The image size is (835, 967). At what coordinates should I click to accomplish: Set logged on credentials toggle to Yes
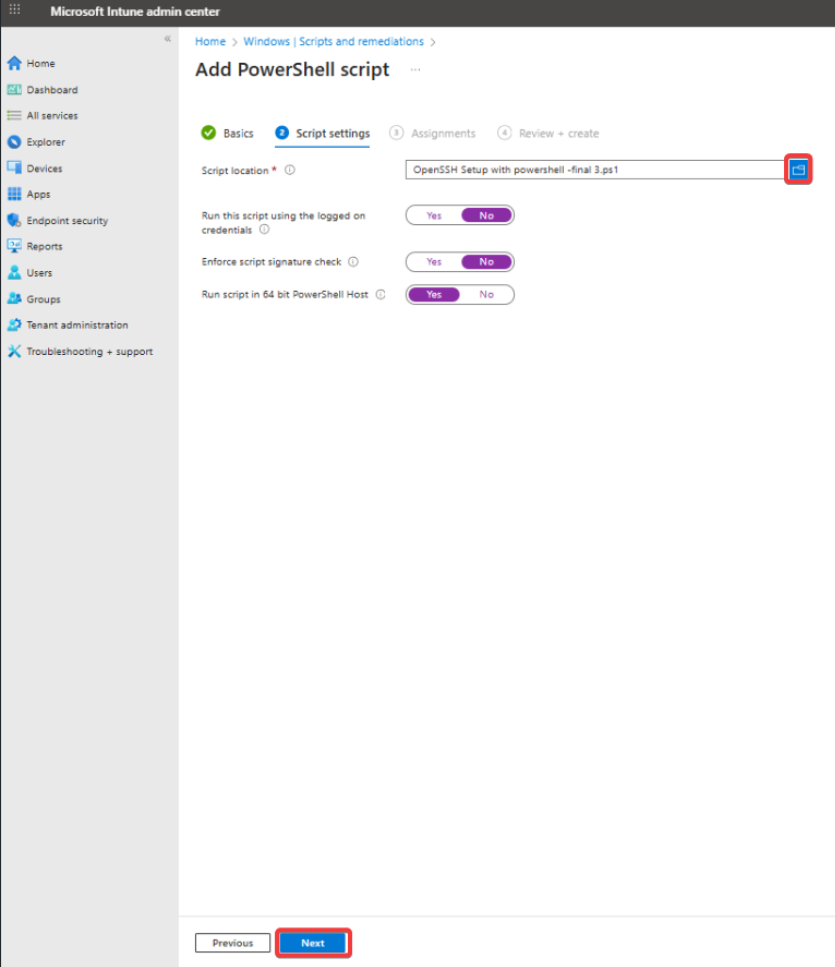(x=433, y=215)
